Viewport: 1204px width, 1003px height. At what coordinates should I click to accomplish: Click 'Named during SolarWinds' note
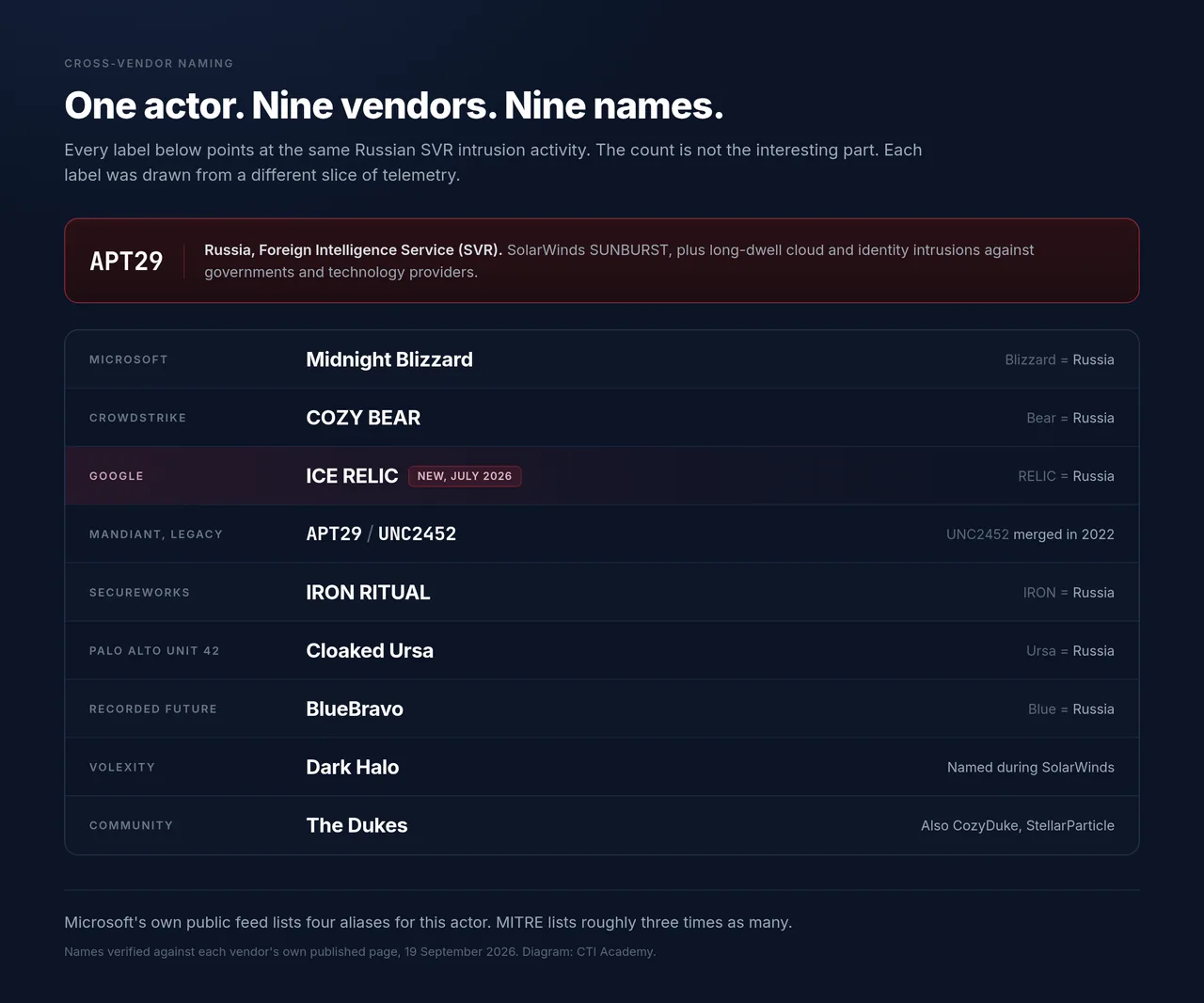pyautogui.click(x=1031, y=768)
